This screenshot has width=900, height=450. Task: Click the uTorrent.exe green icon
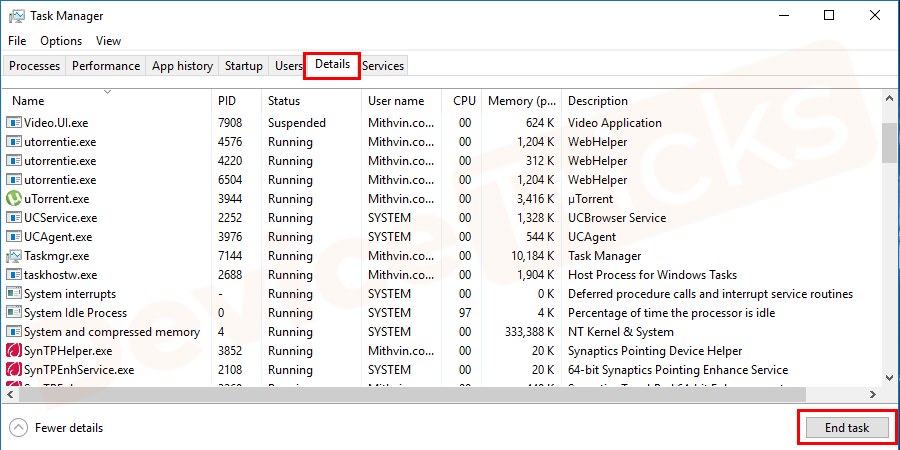pos(13,199)
